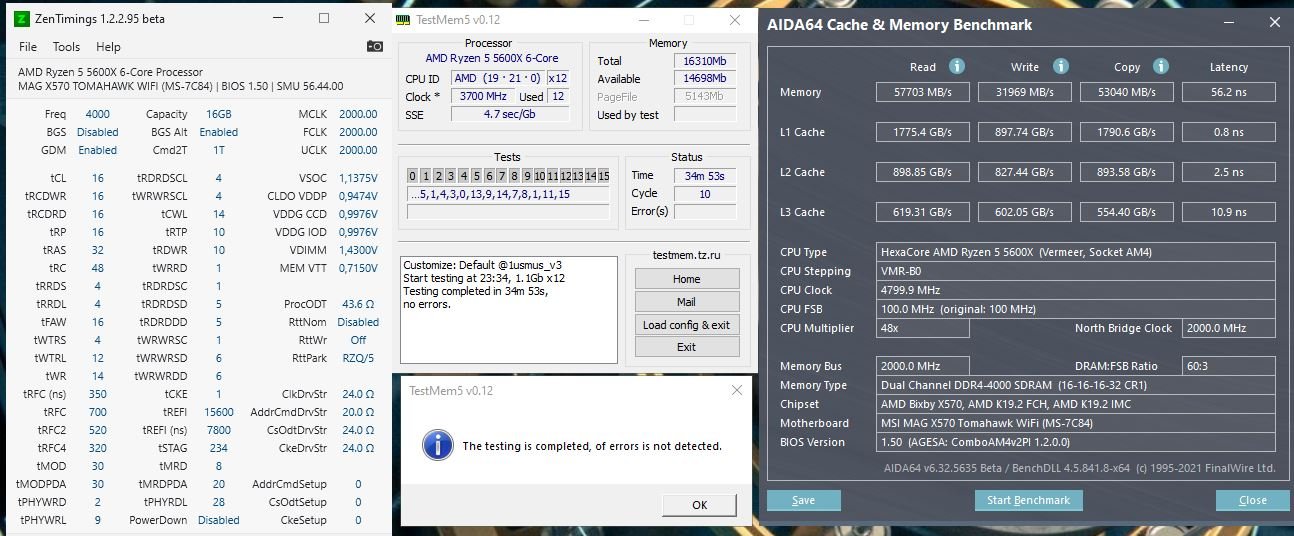Click the Mail button in TestMem5
Image resolution: width=1294 pixels, height=536 pixels.
point(687,302)
